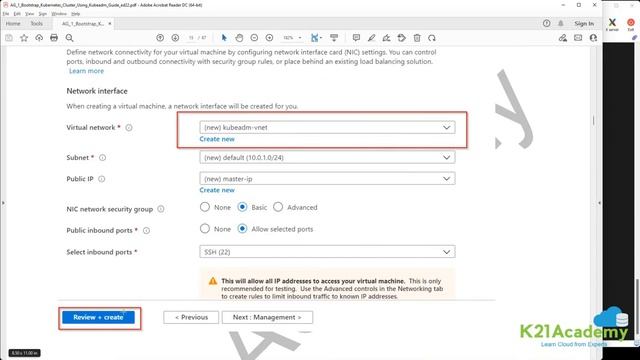Open the notifications bell
This screenshot has width=640, height=360.
561,24
